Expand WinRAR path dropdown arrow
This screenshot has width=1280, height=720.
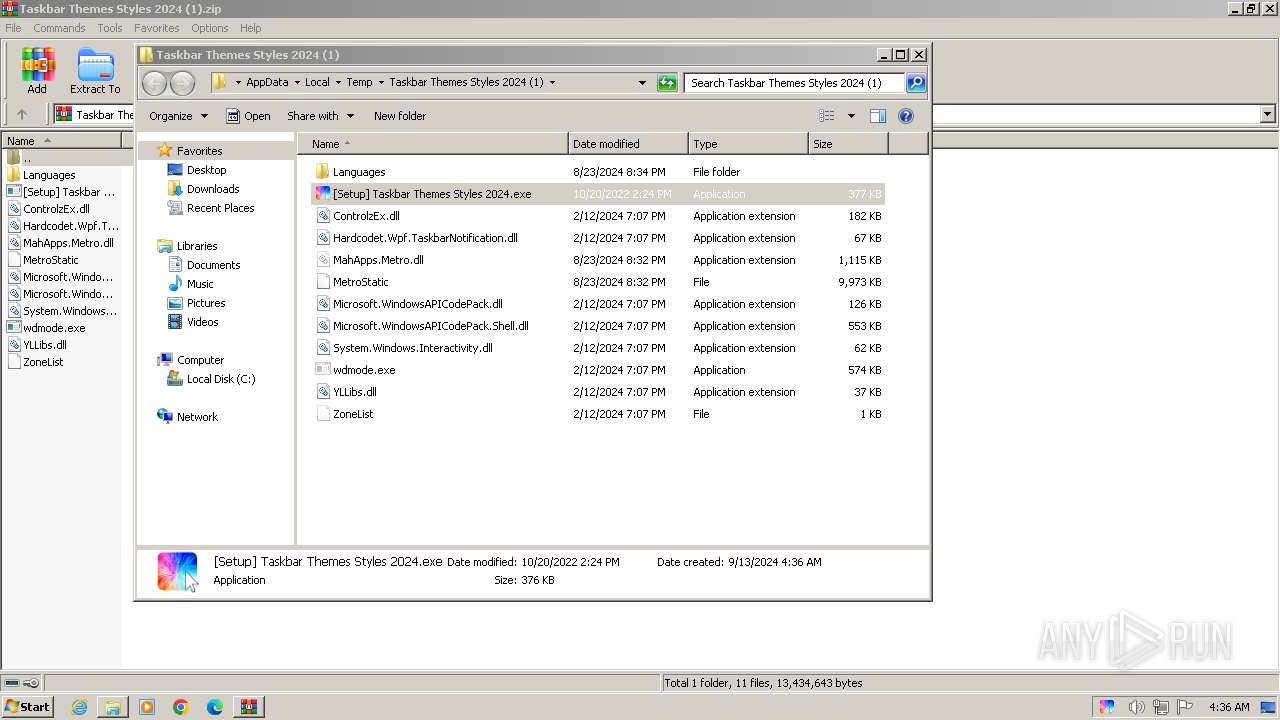click(x=1267, y=114)
